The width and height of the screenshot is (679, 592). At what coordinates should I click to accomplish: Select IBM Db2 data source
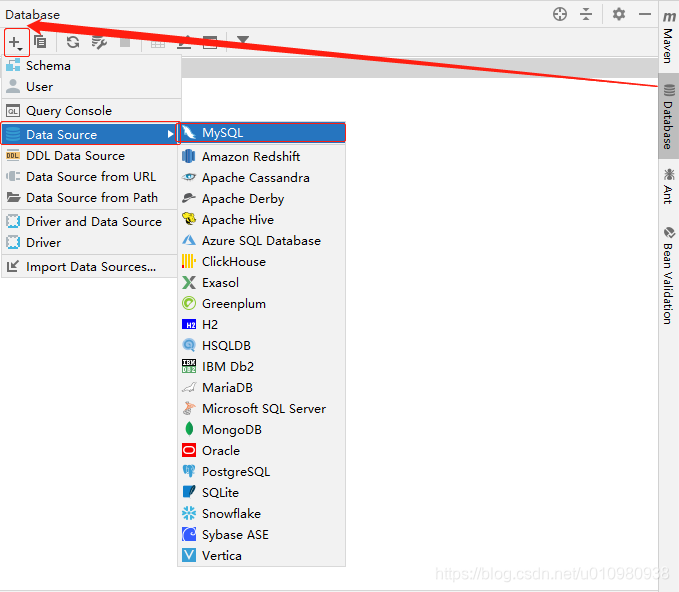point(262,367)
